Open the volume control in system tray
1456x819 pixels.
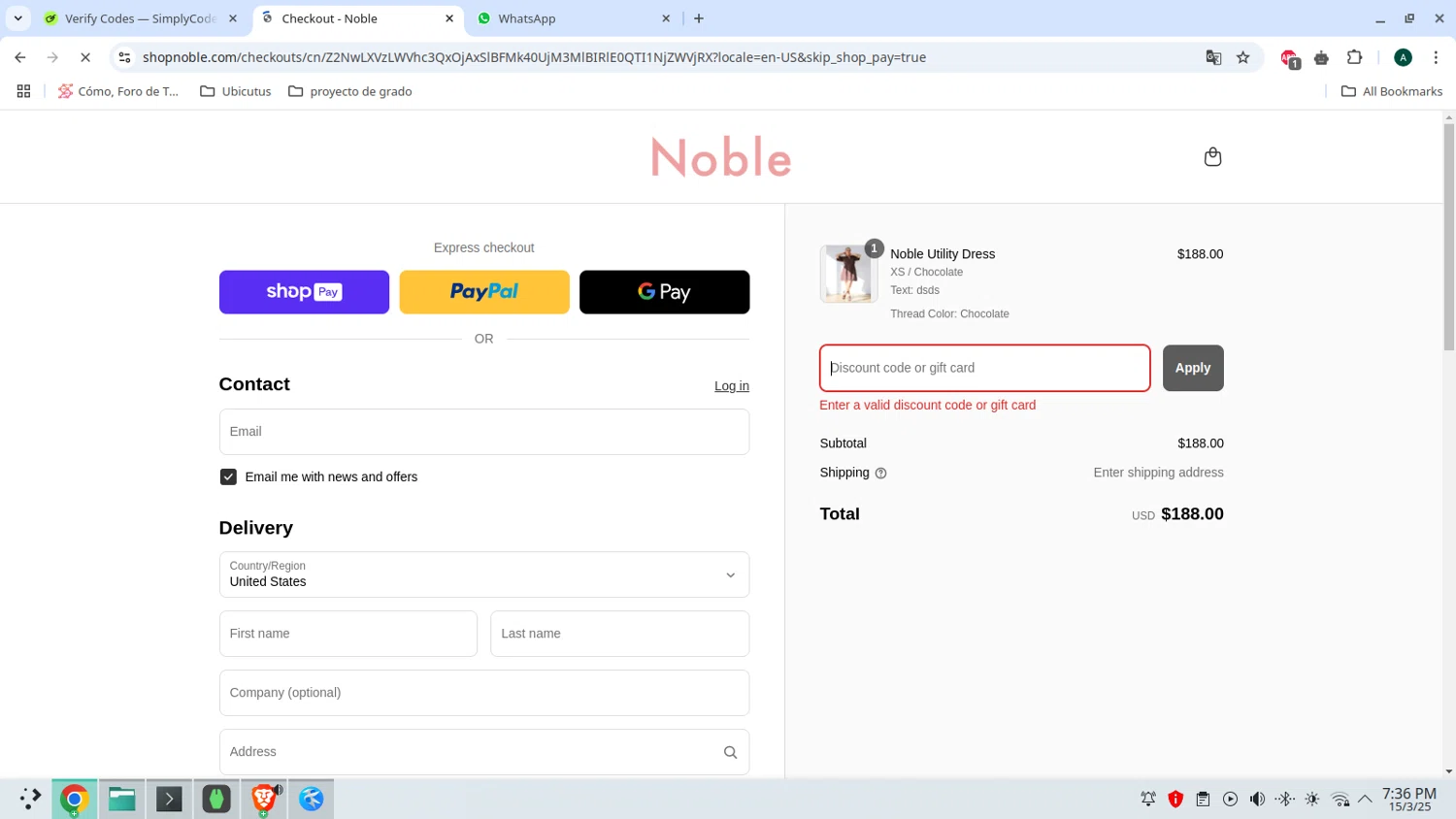1257,800
